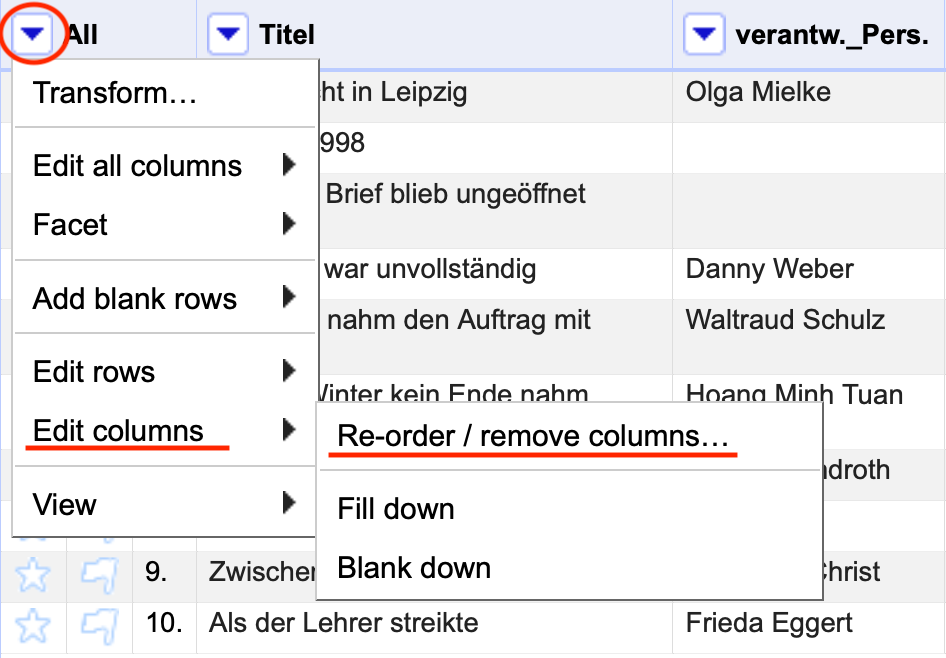Viewport: 946px width, 658px height.
Task: Choose Transform… from the menu
Action: [115, 94]
